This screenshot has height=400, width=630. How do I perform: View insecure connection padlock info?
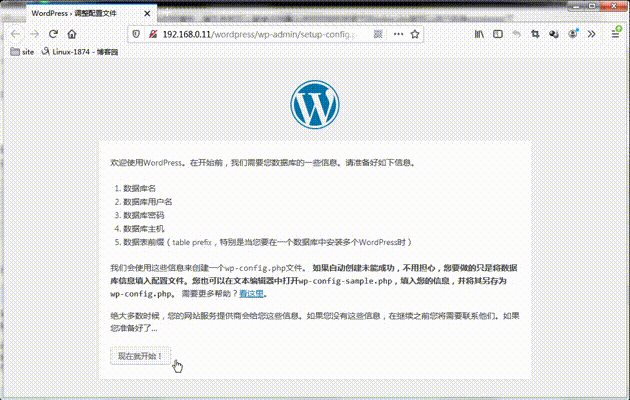[153, 34]
